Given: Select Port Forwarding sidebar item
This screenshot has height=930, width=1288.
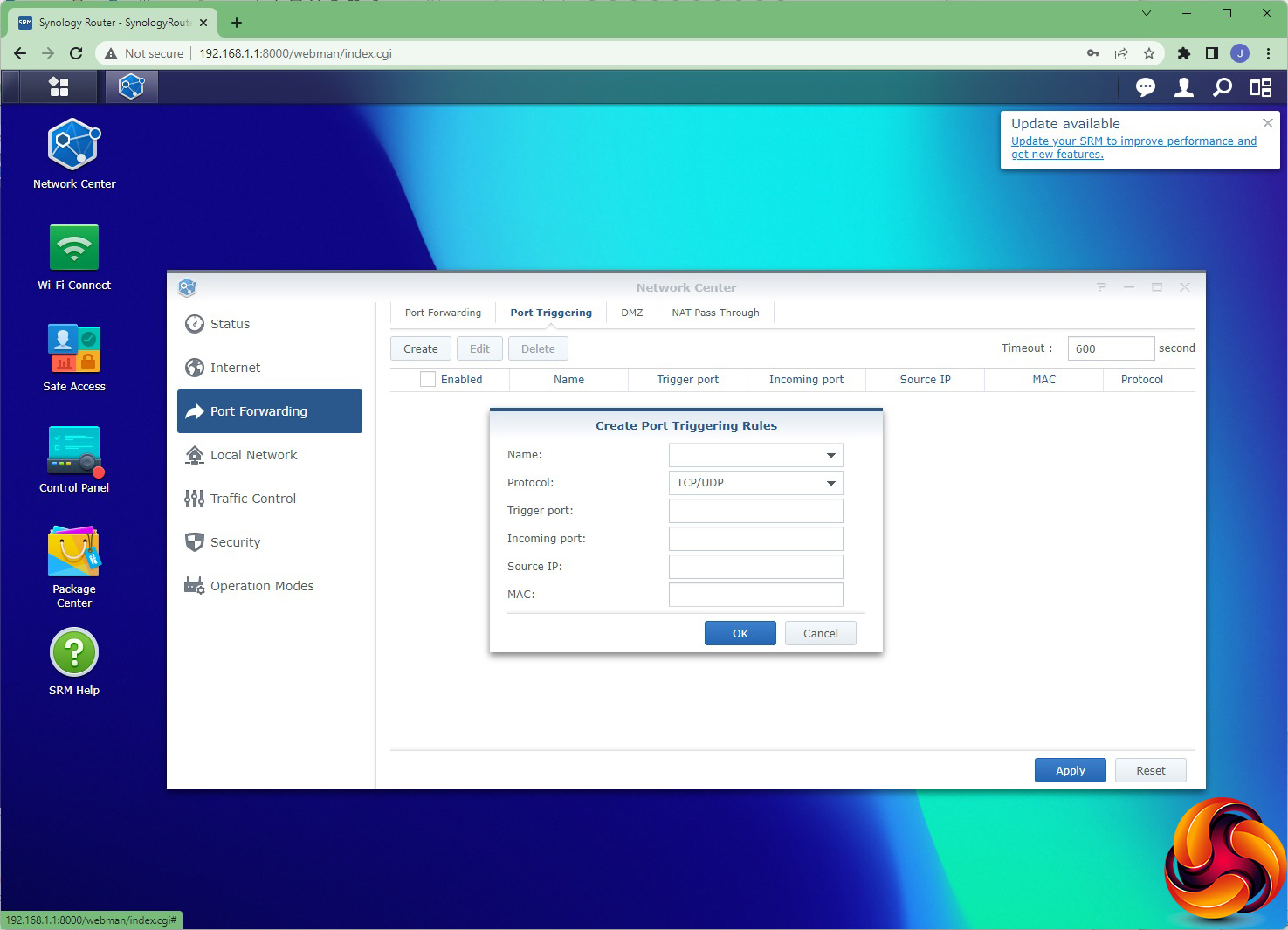Looking at the screenshot, I should [270, 411].
